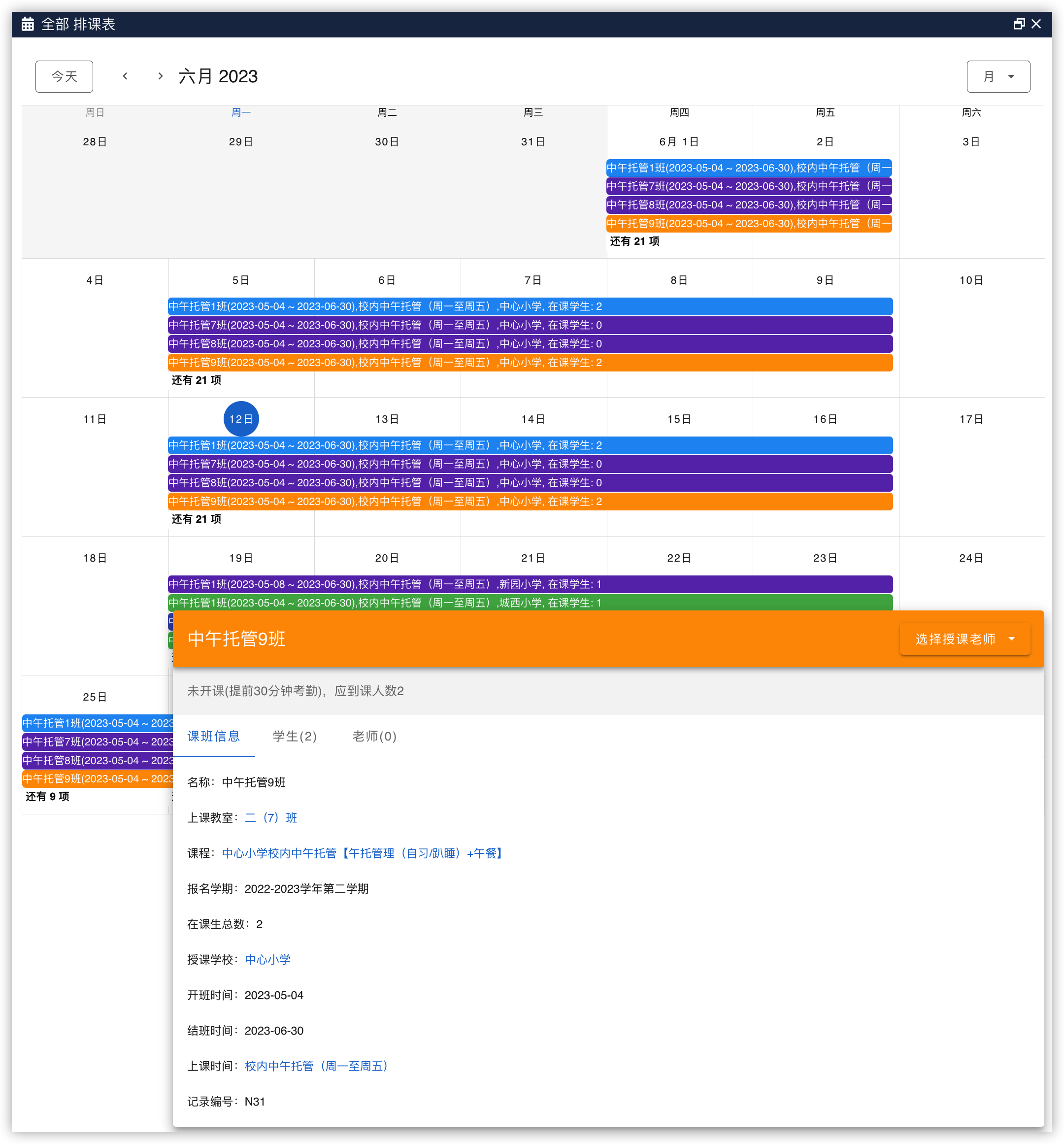This screenshot has height=1144, width=1064.
Task: Click the 今天 button
Action: point(65,76)
